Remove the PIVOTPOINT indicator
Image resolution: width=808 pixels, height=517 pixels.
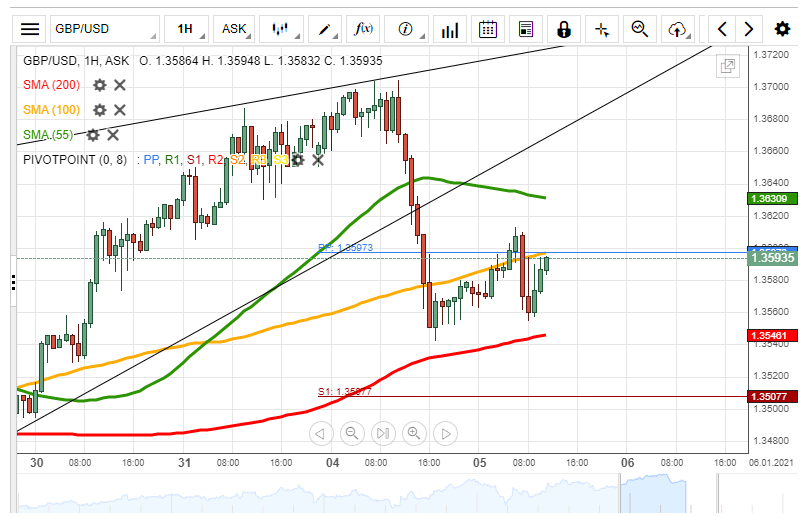318,159
